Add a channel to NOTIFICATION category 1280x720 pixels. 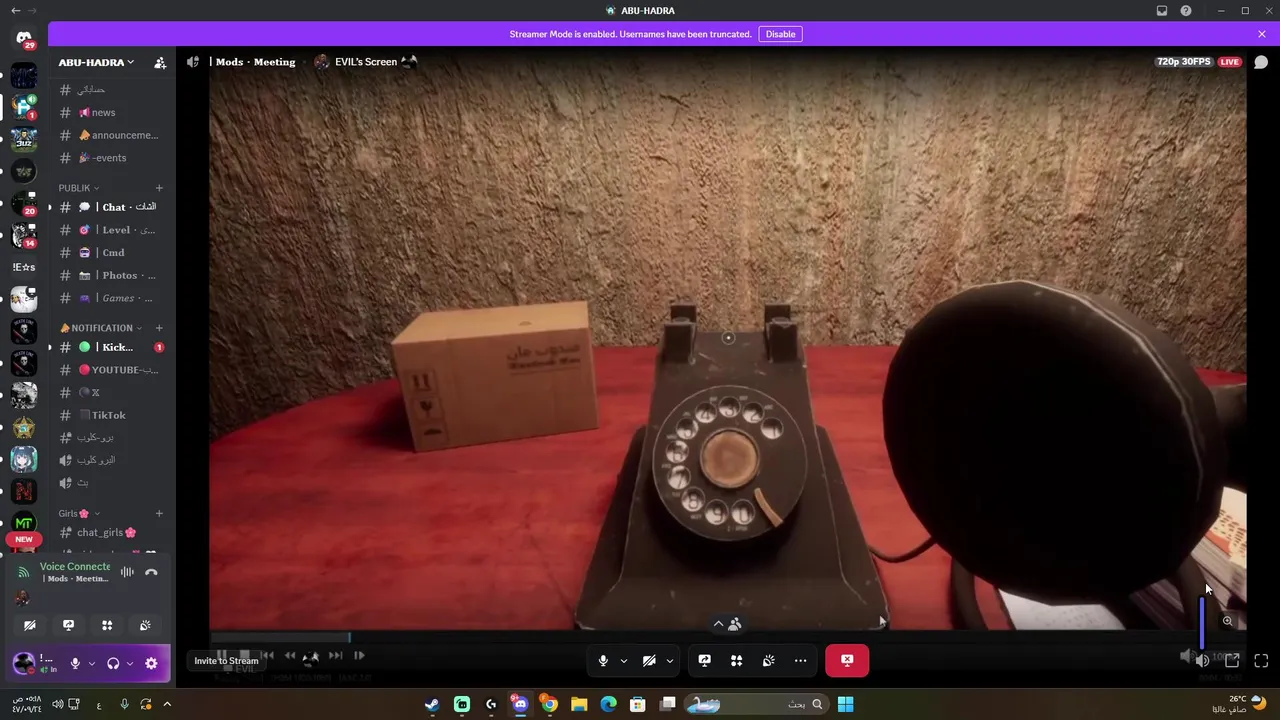point(159,328)
